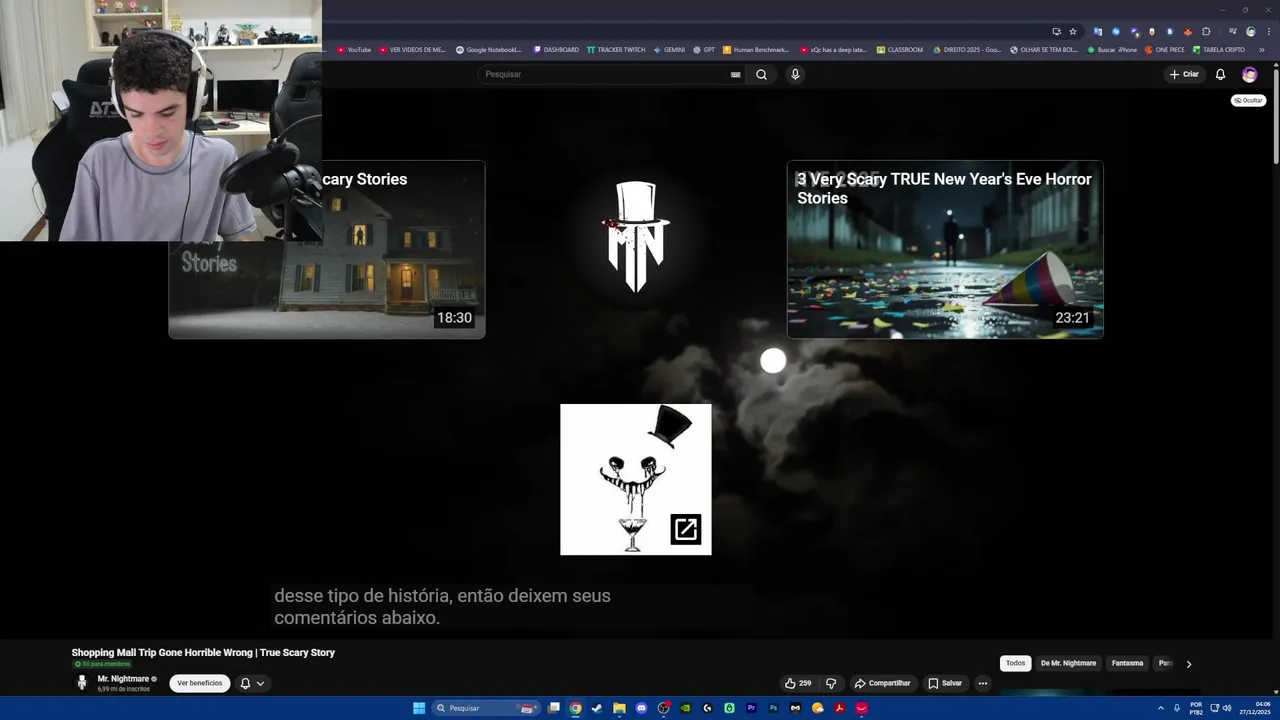The height and width of the screenshot is (720, 1280).
Task: Bookmark this page with the star icon
Action: click(1073, 31)
